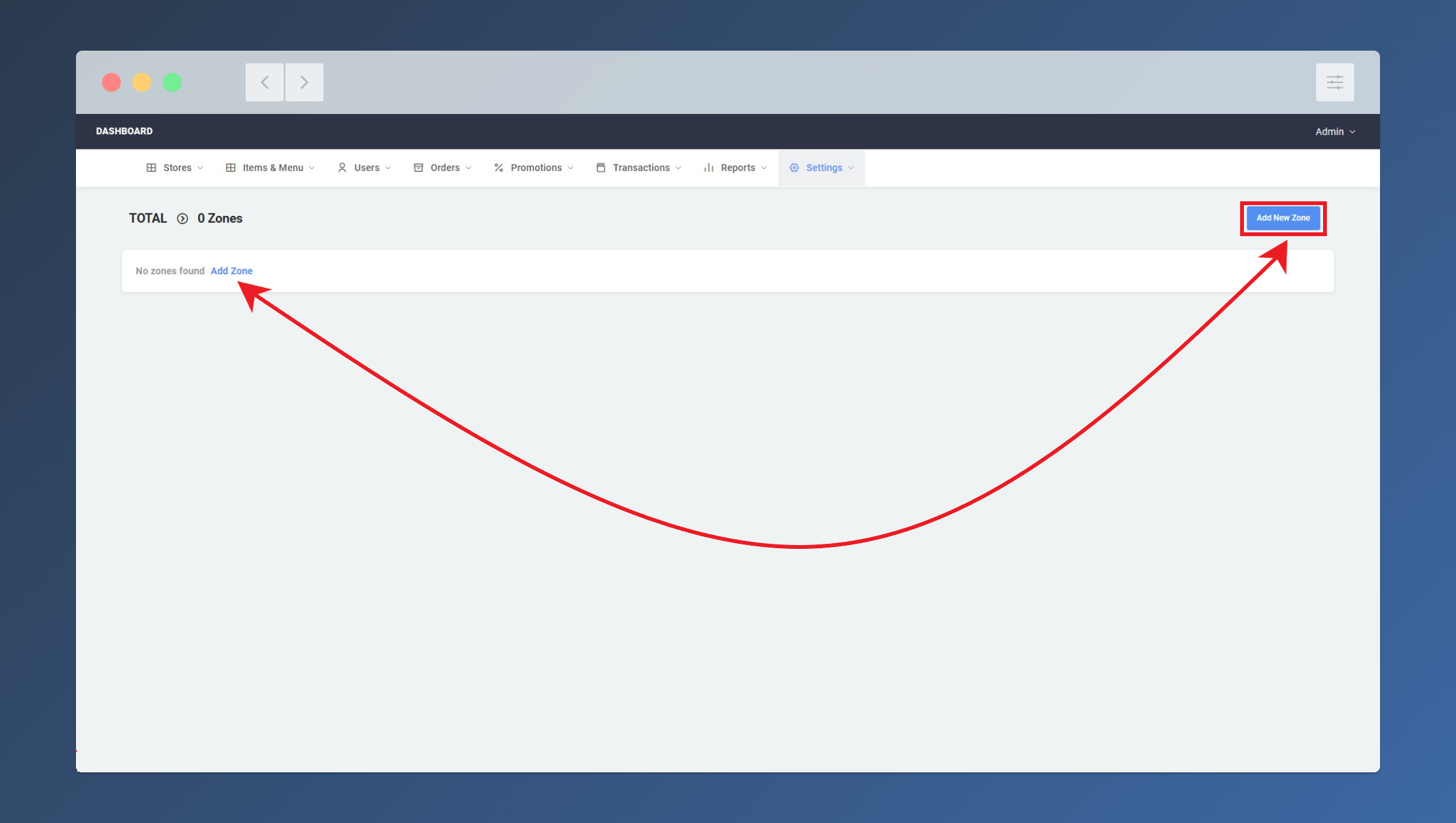Click the Add New Zone button

1283,218
